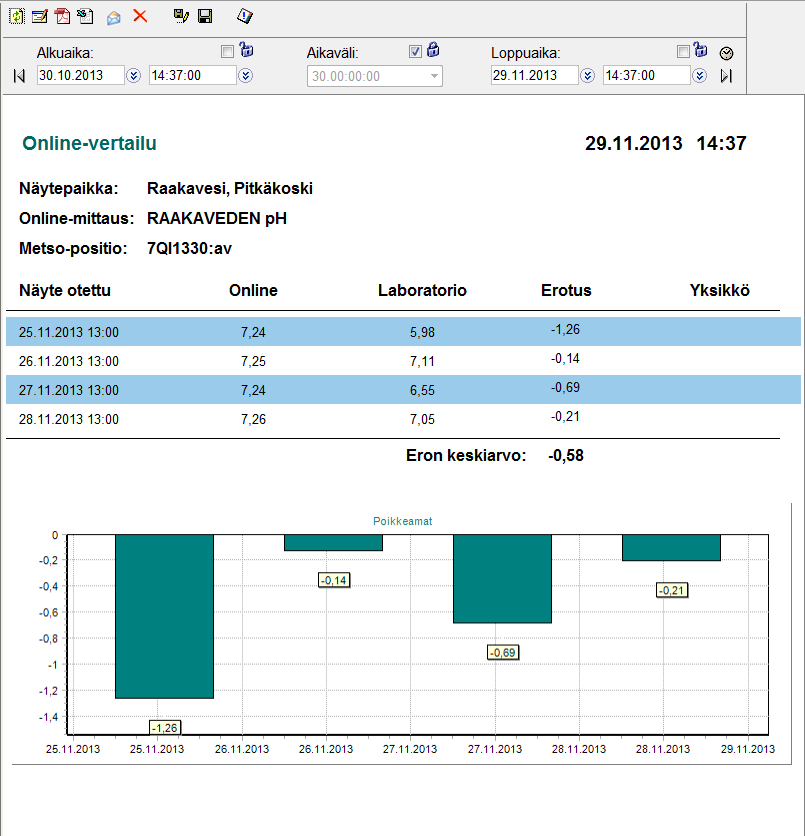Export the report to PDF
This screenshot has width=805, height=836.
pos(63,17)
